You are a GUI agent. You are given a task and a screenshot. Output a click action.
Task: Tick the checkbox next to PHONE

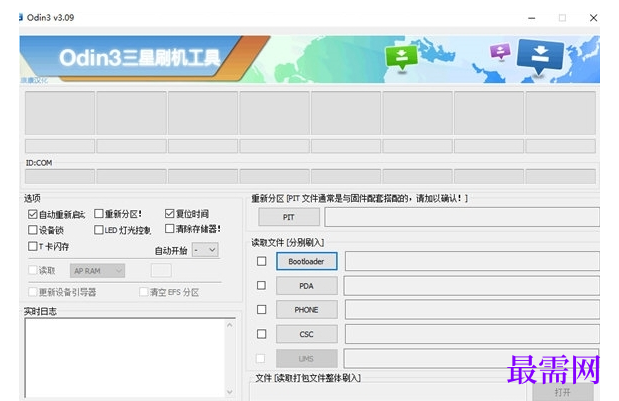click(261, 309)
